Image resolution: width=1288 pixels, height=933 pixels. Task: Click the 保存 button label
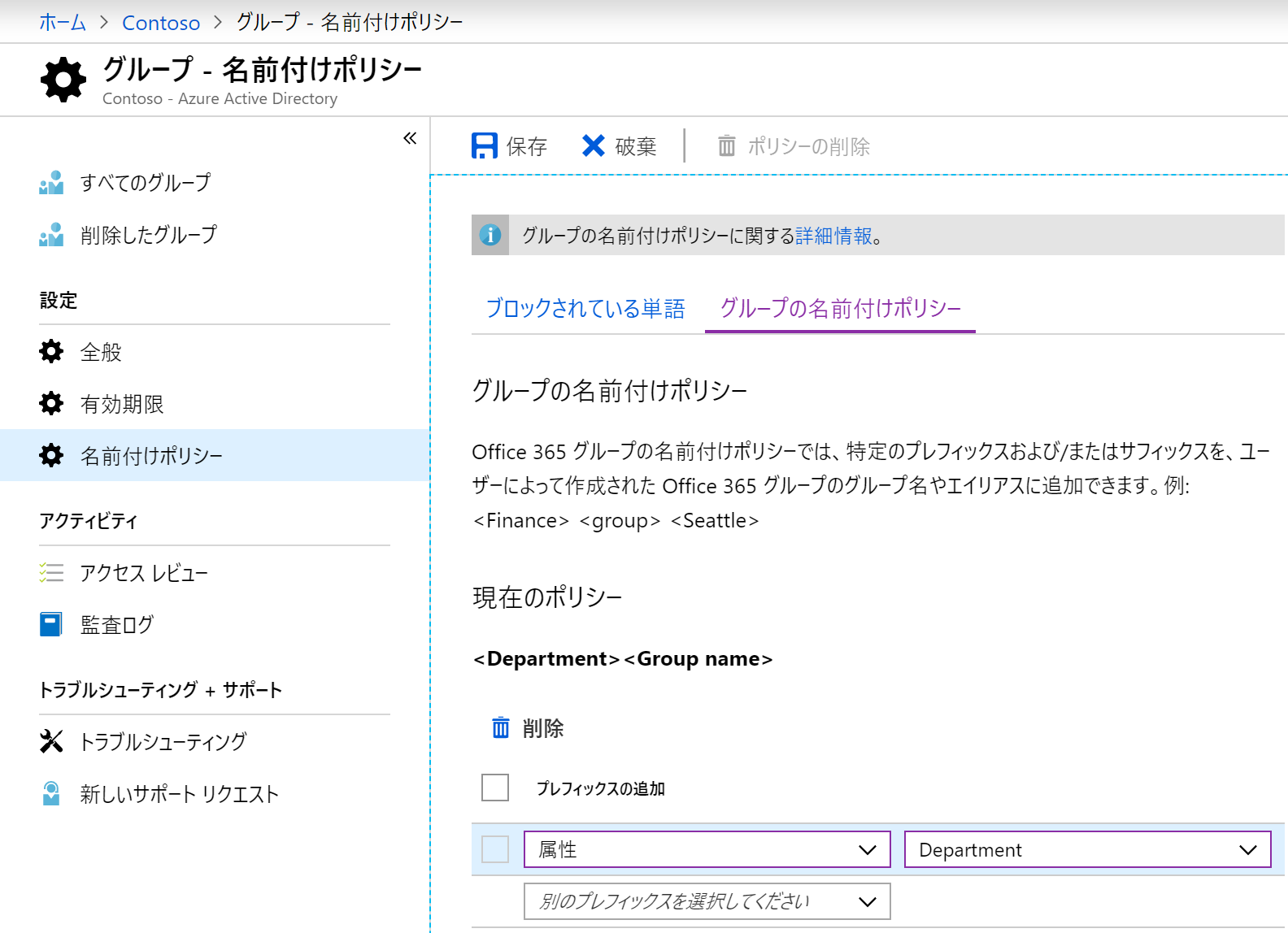click(527, 146)
